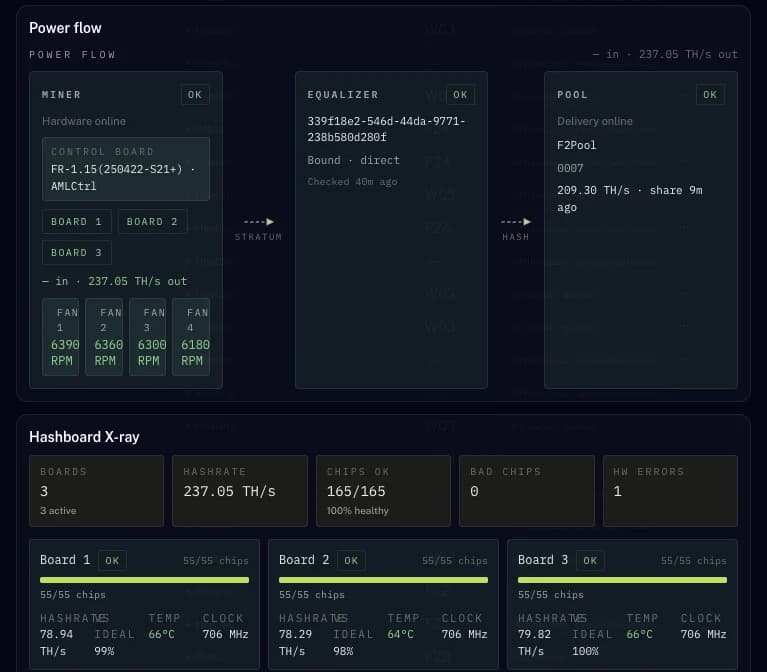Viewport: 767px width, 672px height.
Task: Click the Boards summary card showing 3 active
Action: coord(96,491)
